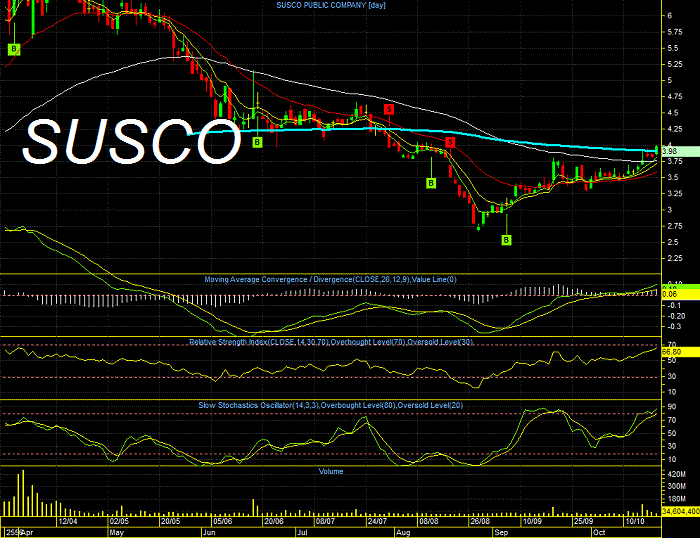Image resolution: width=700 pixels, height=538 pixels.
Task: Click the 02/05 date label
Action: (x=120, y=521)
